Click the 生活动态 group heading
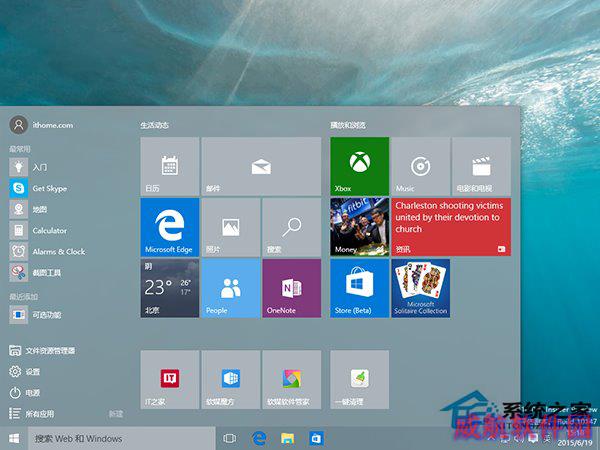Viewport: 600px width, 450px height. click(155, 125)
